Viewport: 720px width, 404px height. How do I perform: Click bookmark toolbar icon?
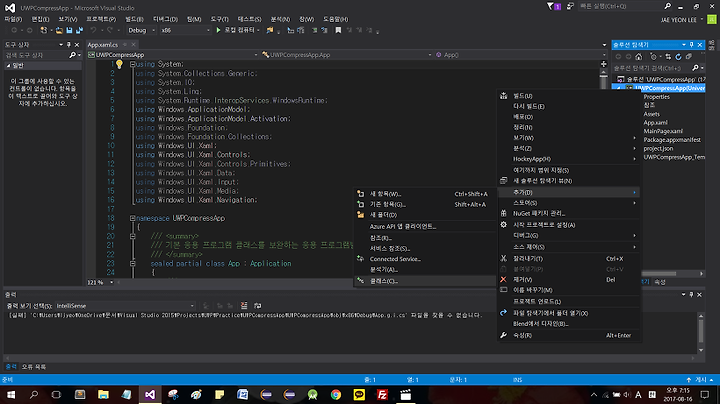338,30
